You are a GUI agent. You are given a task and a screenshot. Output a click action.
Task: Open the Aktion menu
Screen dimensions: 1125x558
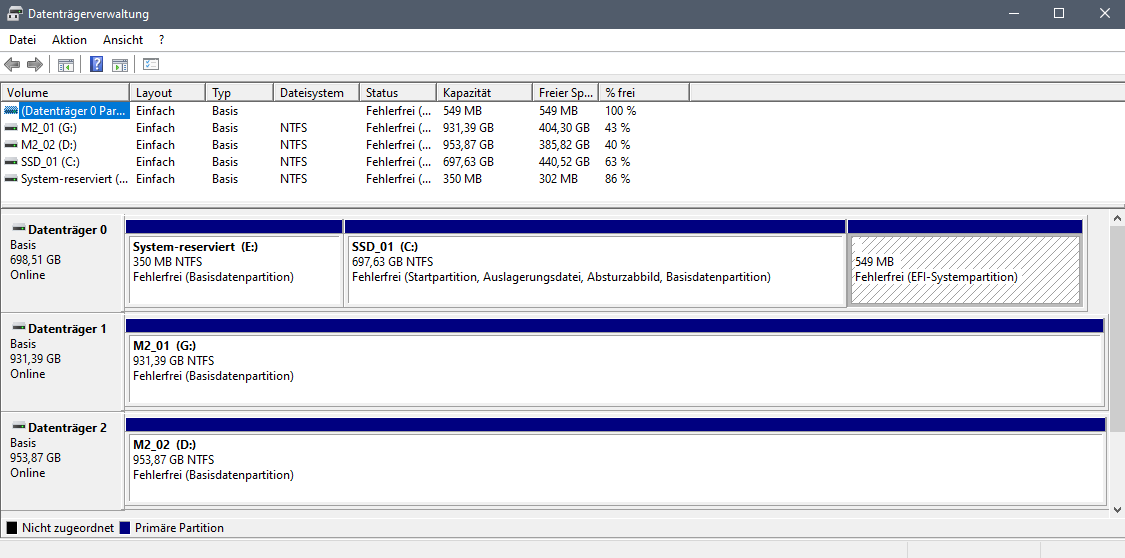[70, 40]
